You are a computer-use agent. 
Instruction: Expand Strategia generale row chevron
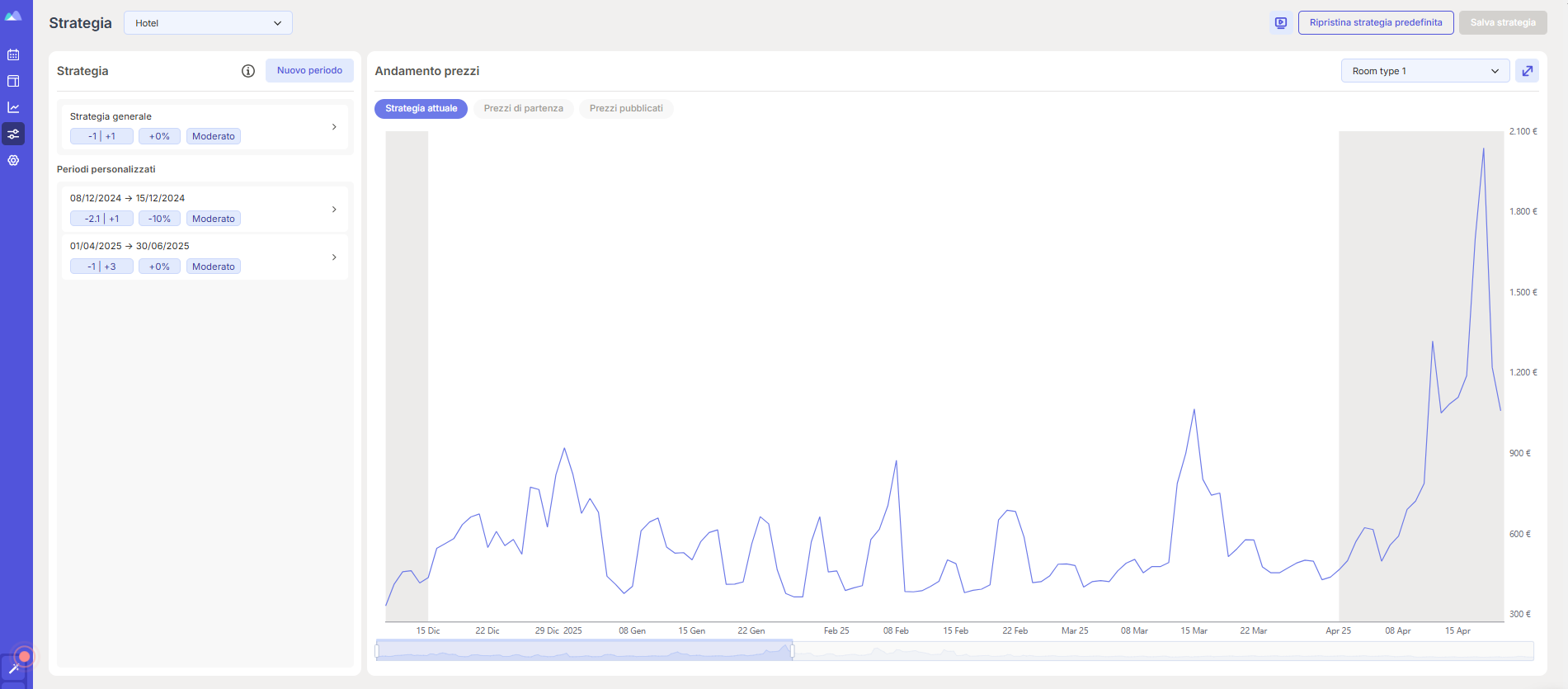pyautogui.click(x=334, y=127)
